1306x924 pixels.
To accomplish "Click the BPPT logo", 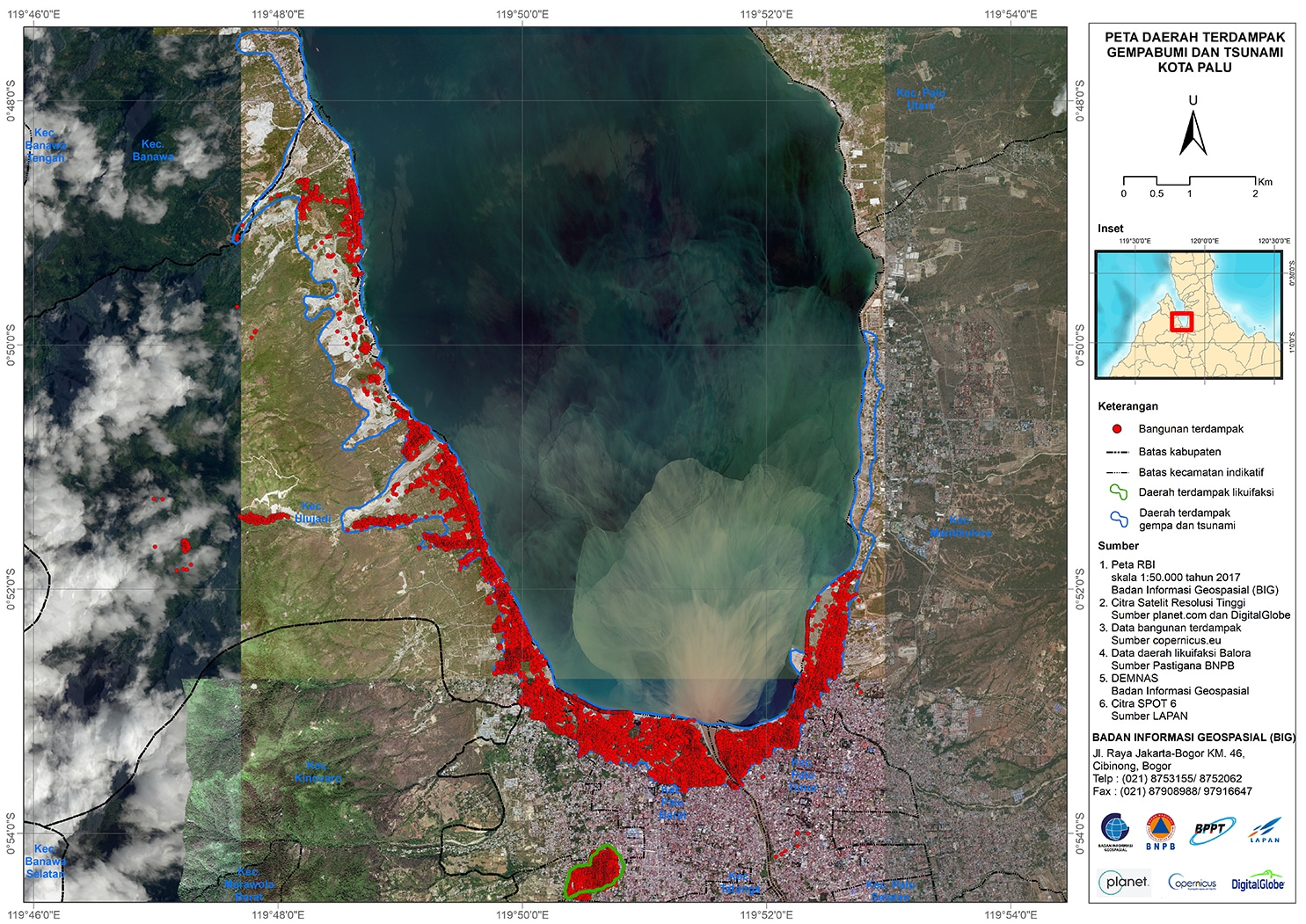I will pyautogui.click(x=1211, y=830).
